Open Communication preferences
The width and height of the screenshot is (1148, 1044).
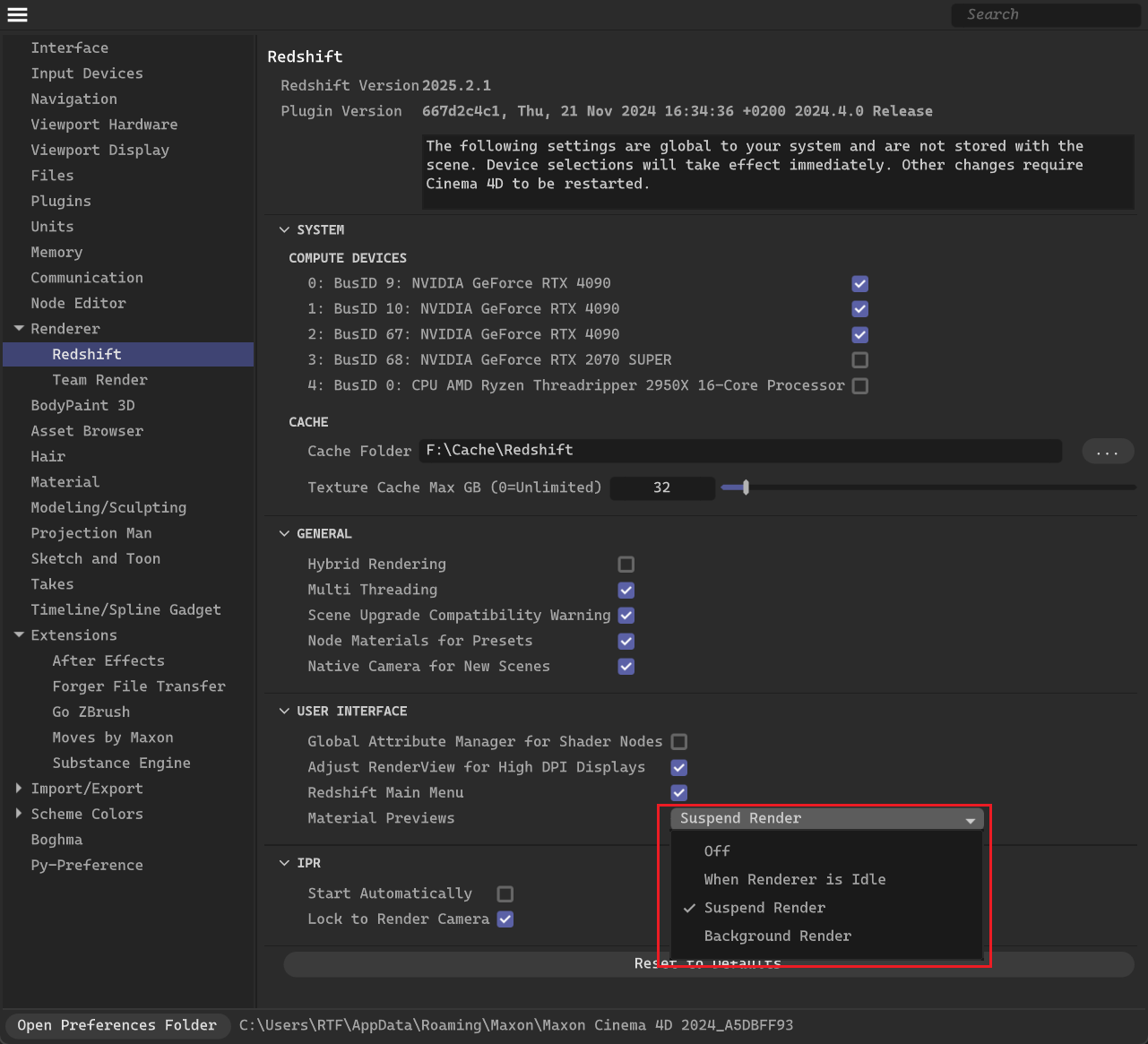(x=87, y=278)
